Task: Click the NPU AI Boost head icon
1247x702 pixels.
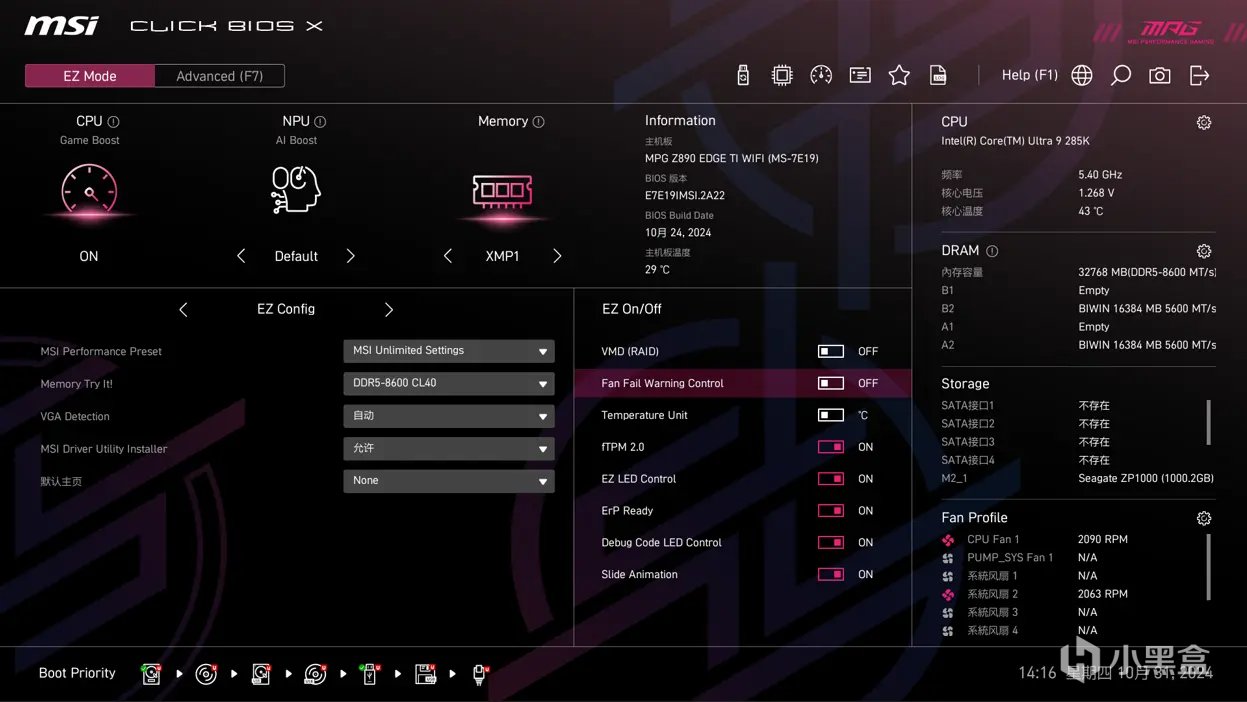Action: [x=296, y=189]
